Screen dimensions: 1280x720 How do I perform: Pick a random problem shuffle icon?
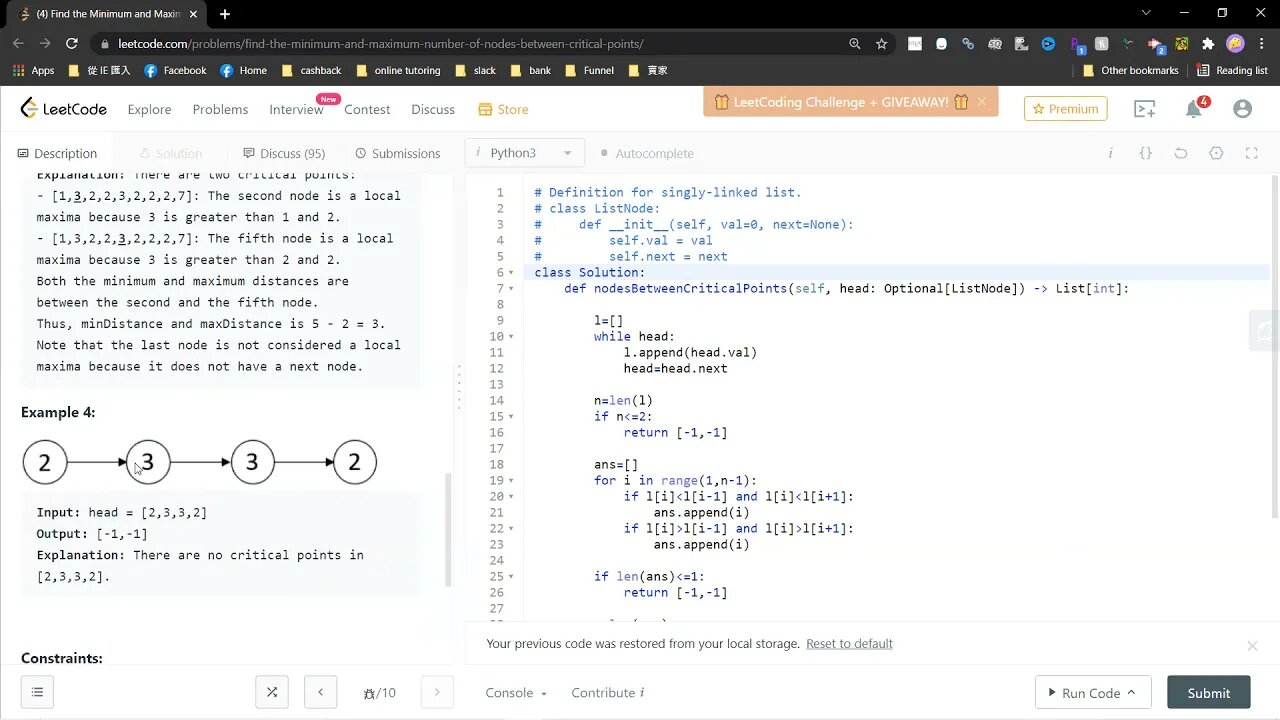271,692
